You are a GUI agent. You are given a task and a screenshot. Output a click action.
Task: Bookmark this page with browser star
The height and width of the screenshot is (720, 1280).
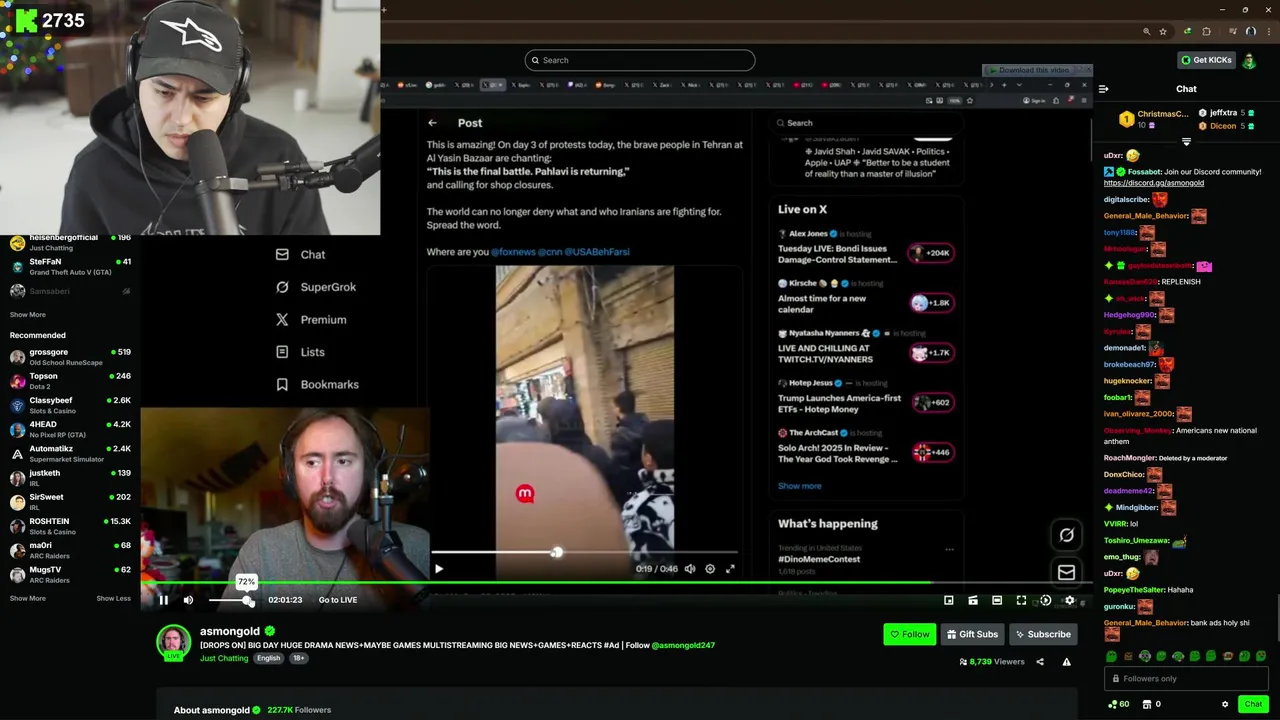click(x=1163, y=32)
